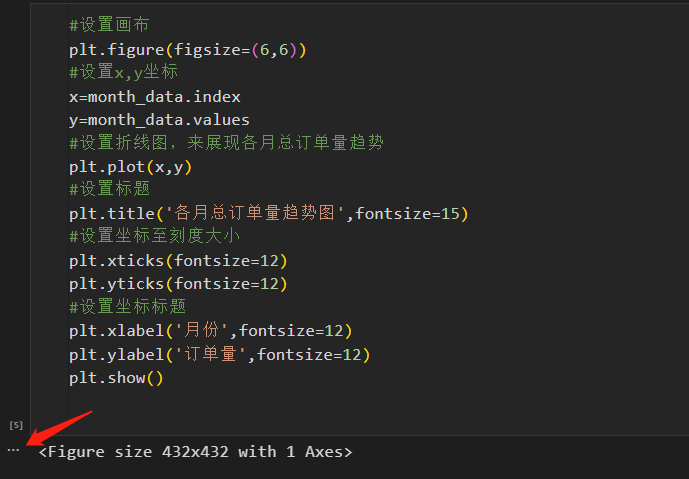The image size is (689, 479).
Task: Place cursor on x=month_data.index line
Action: 155,97
